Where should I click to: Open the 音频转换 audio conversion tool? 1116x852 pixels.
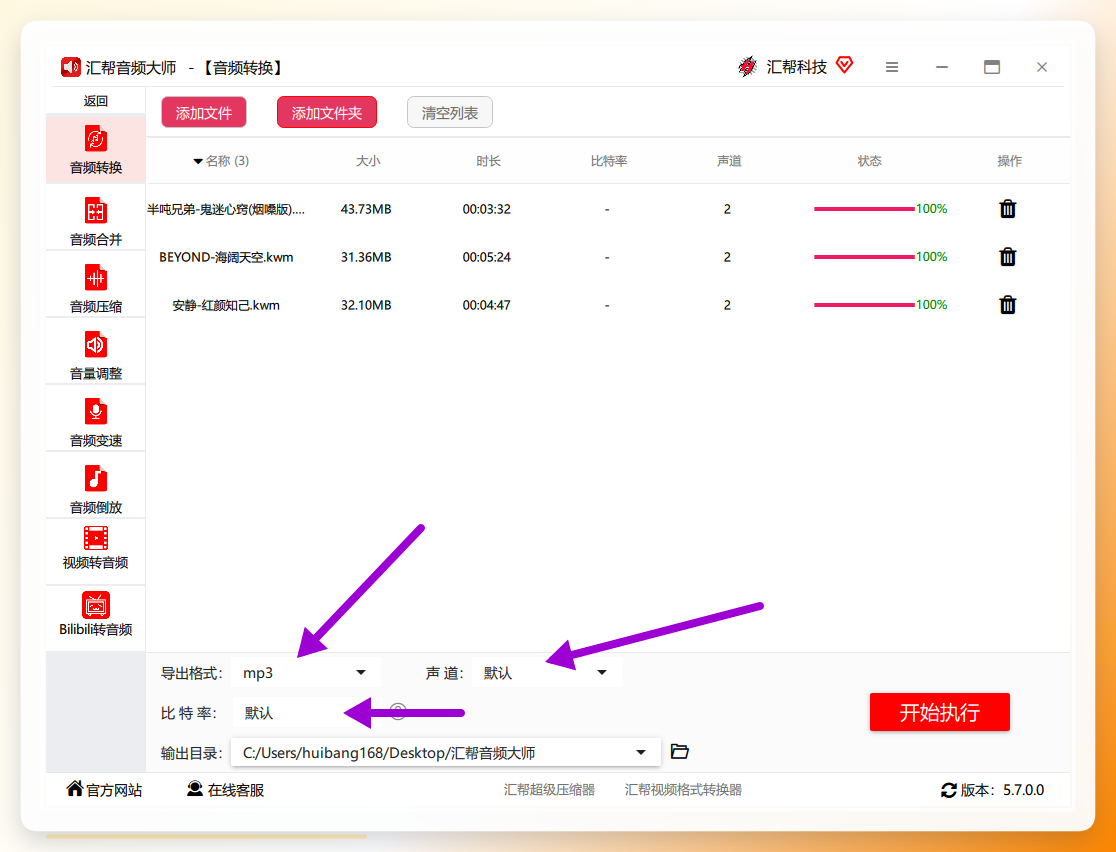point(95,149)
